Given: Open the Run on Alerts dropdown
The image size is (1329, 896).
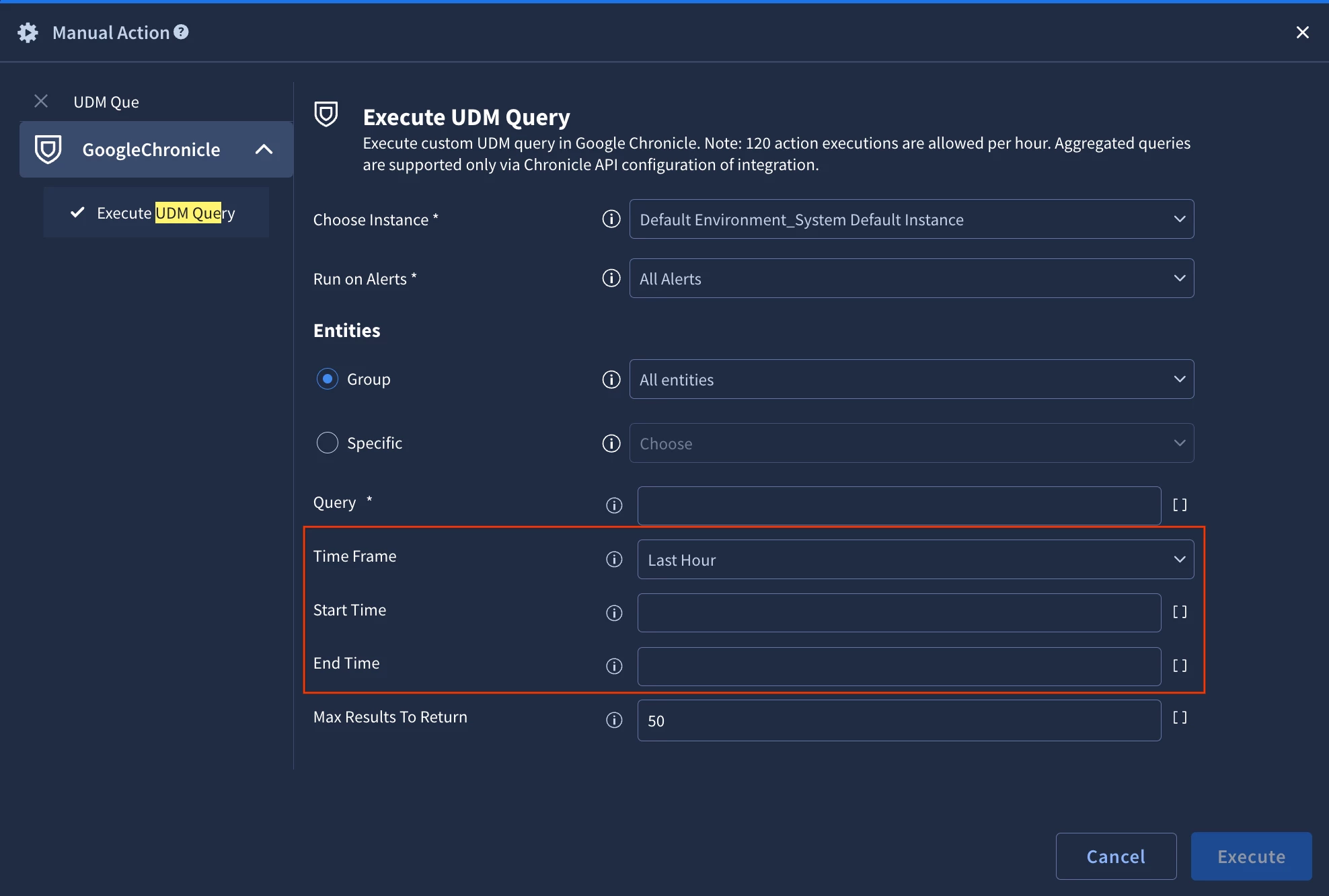Looking at the screenshot, I should (x=911, y=278).
